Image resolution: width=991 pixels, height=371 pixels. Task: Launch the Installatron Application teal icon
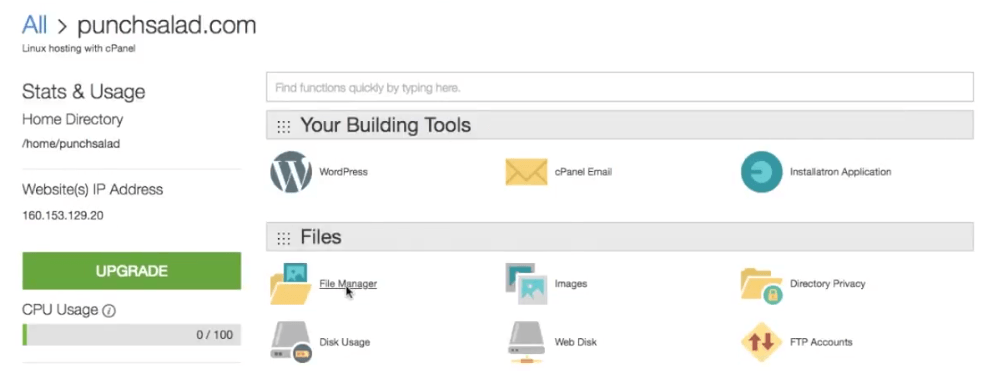[762, 172]
